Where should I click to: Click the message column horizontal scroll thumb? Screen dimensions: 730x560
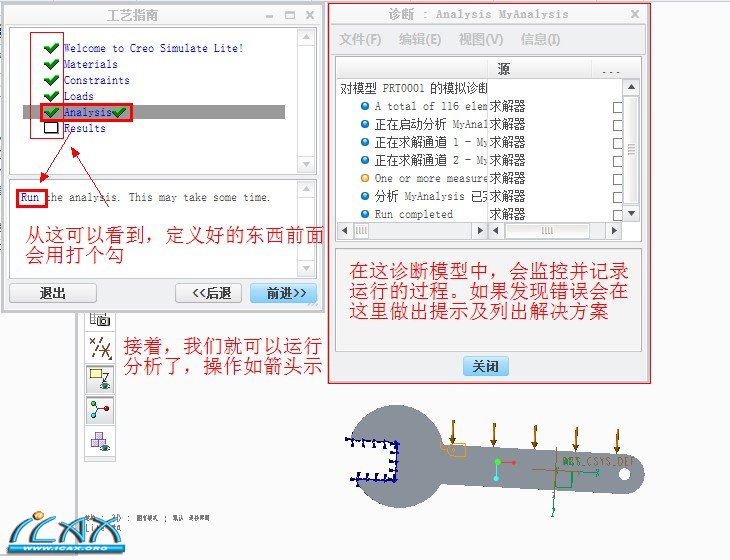pos(361,230)
